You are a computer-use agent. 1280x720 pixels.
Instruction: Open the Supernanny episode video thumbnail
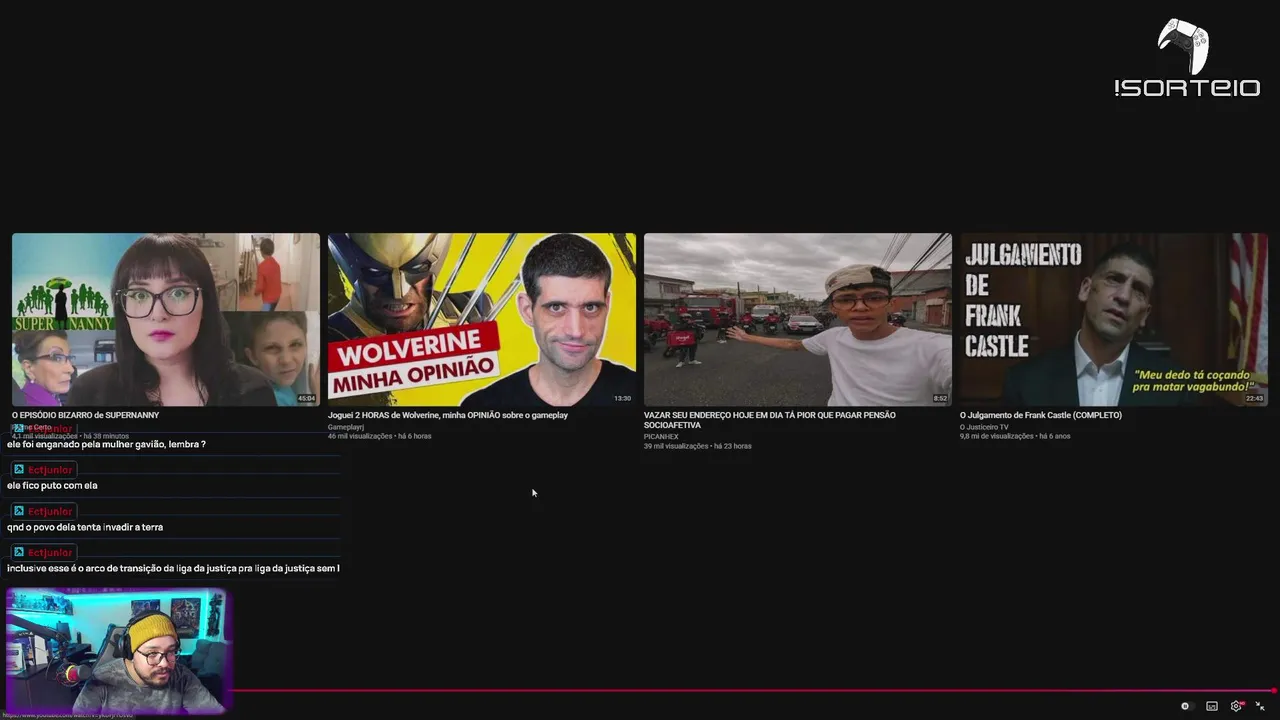166,319
